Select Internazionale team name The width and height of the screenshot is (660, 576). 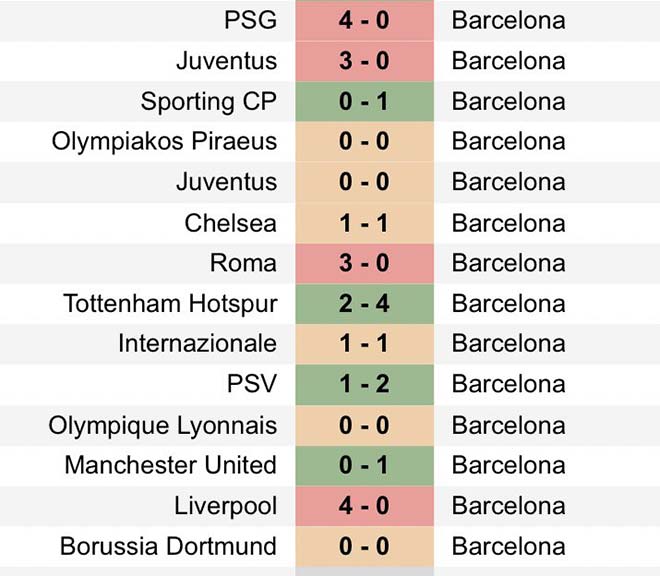pyautogui.click(x=197, y=344)
